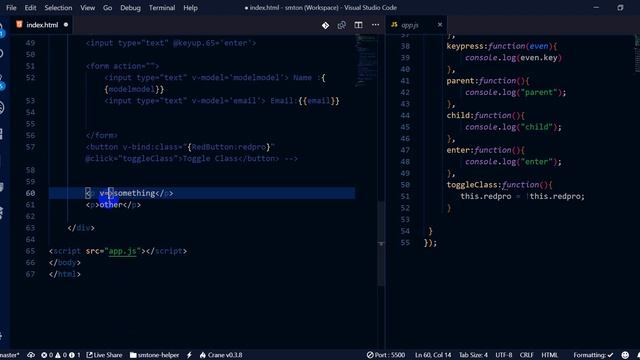
Task: Click 'toggleClass' function name in app.js
Action: [x=472, y=185]
